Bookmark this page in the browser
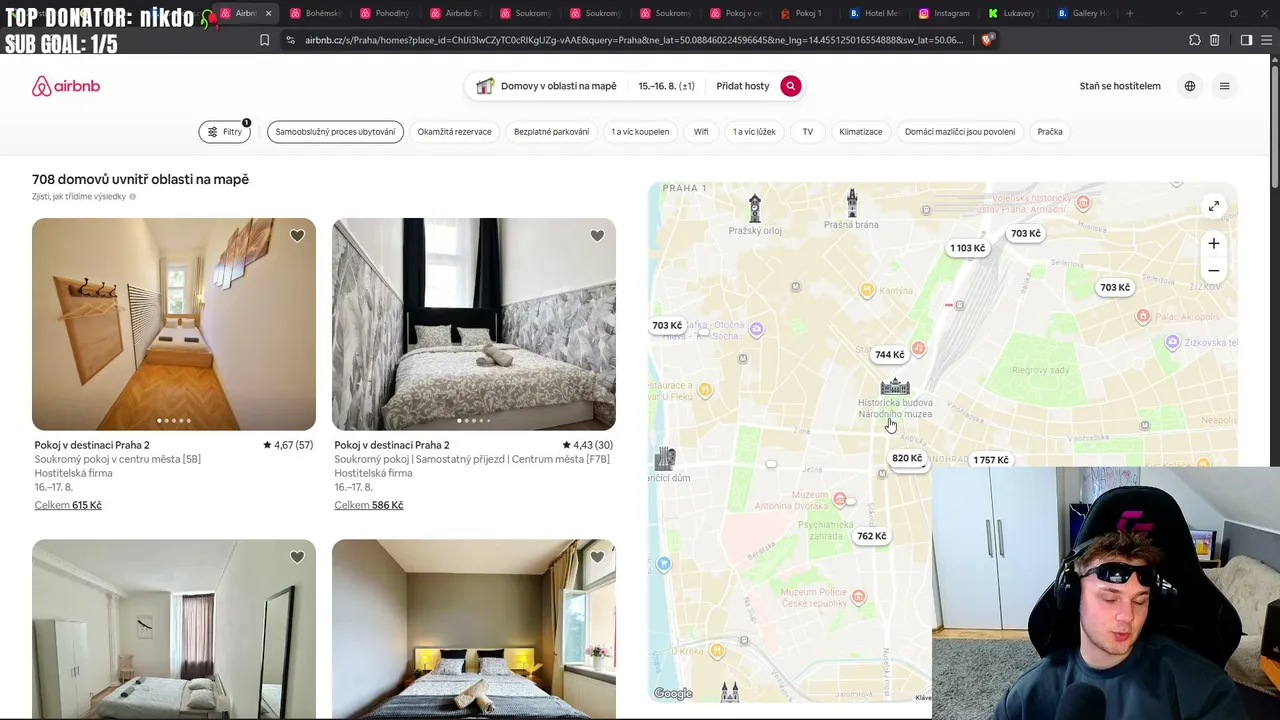Image resolution: width=1280 pixels, height=720 pixels. (x=264, y=40)
